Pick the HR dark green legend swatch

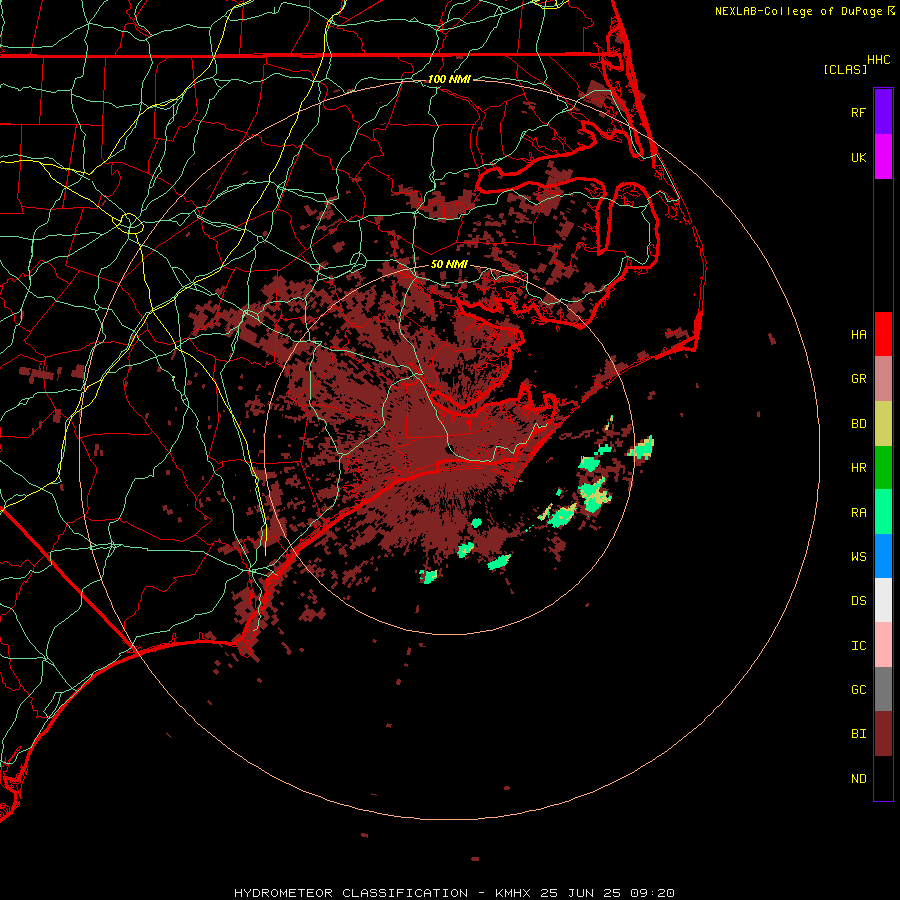coord(883,468)
